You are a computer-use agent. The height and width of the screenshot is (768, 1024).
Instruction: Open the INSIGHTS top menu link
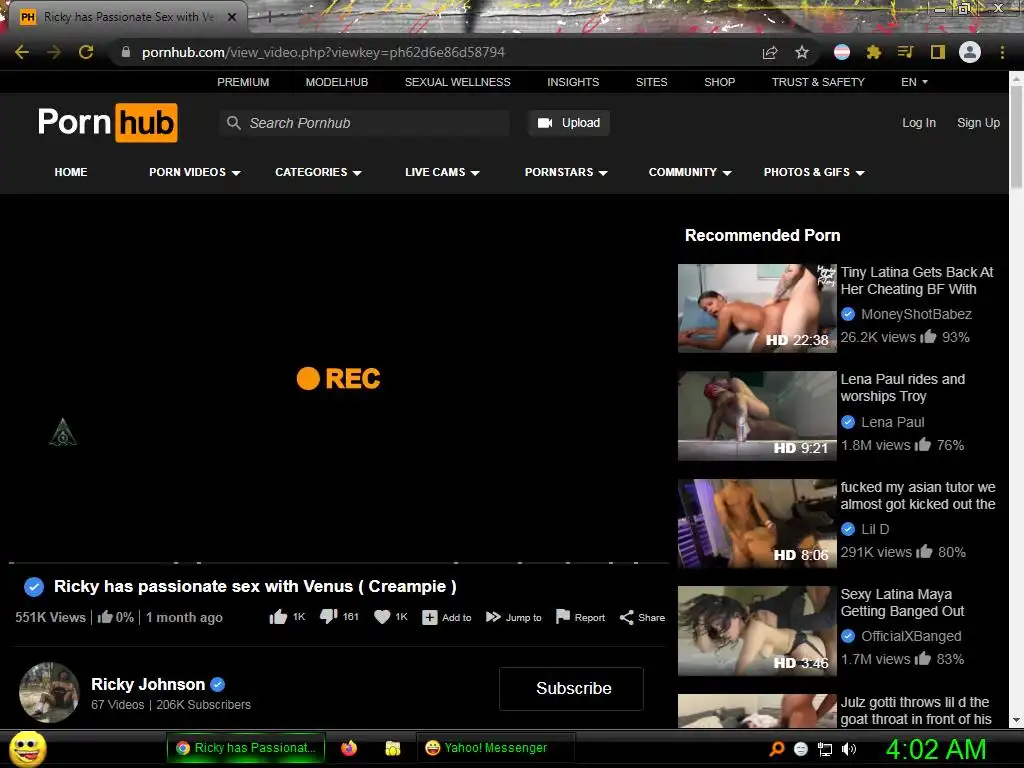[x=573, y=82]
